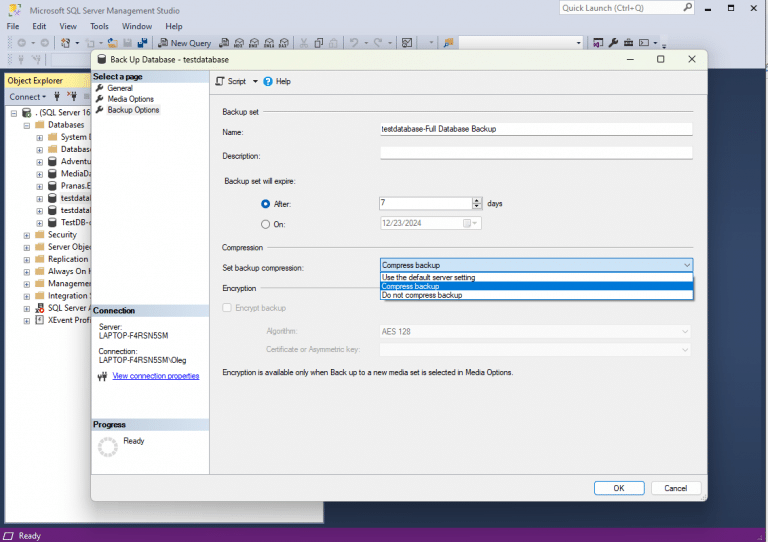
Task: Click the Quick Launch search magnifier icon
Action: [x=688, y=7]
